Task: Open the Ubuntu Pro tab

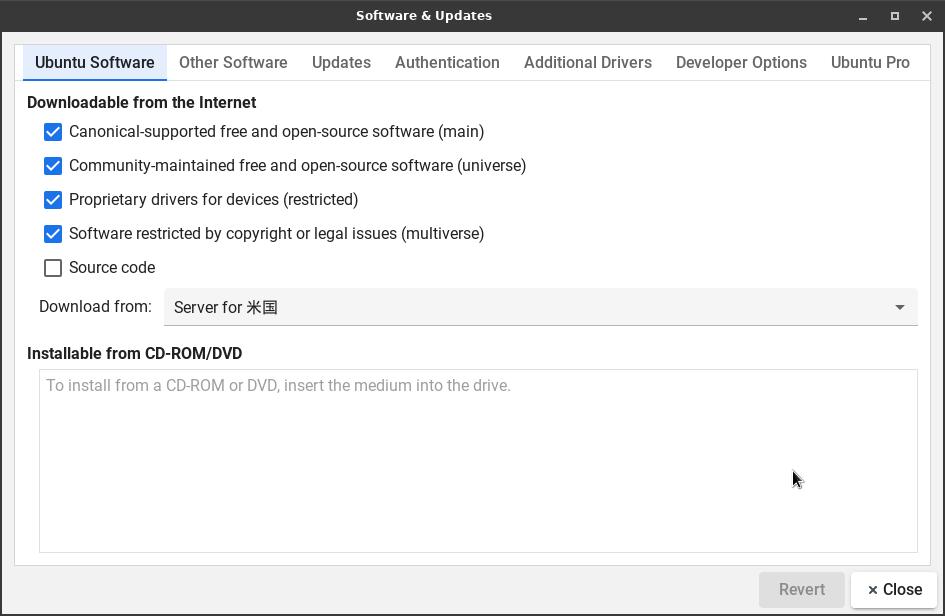Action: (870, 63)
